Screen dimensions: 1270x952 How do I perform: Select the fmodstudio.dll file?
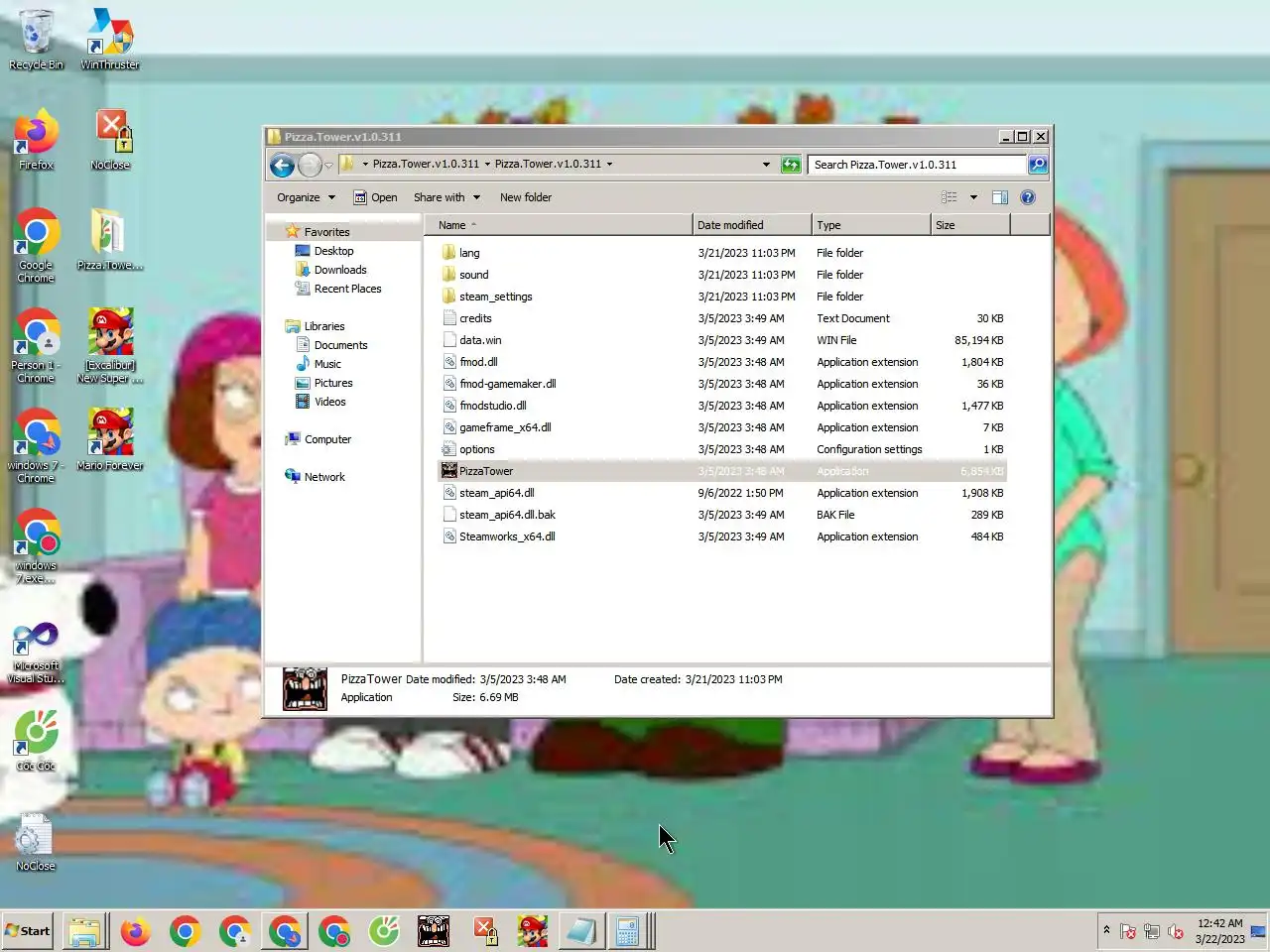tap(493, 406)
